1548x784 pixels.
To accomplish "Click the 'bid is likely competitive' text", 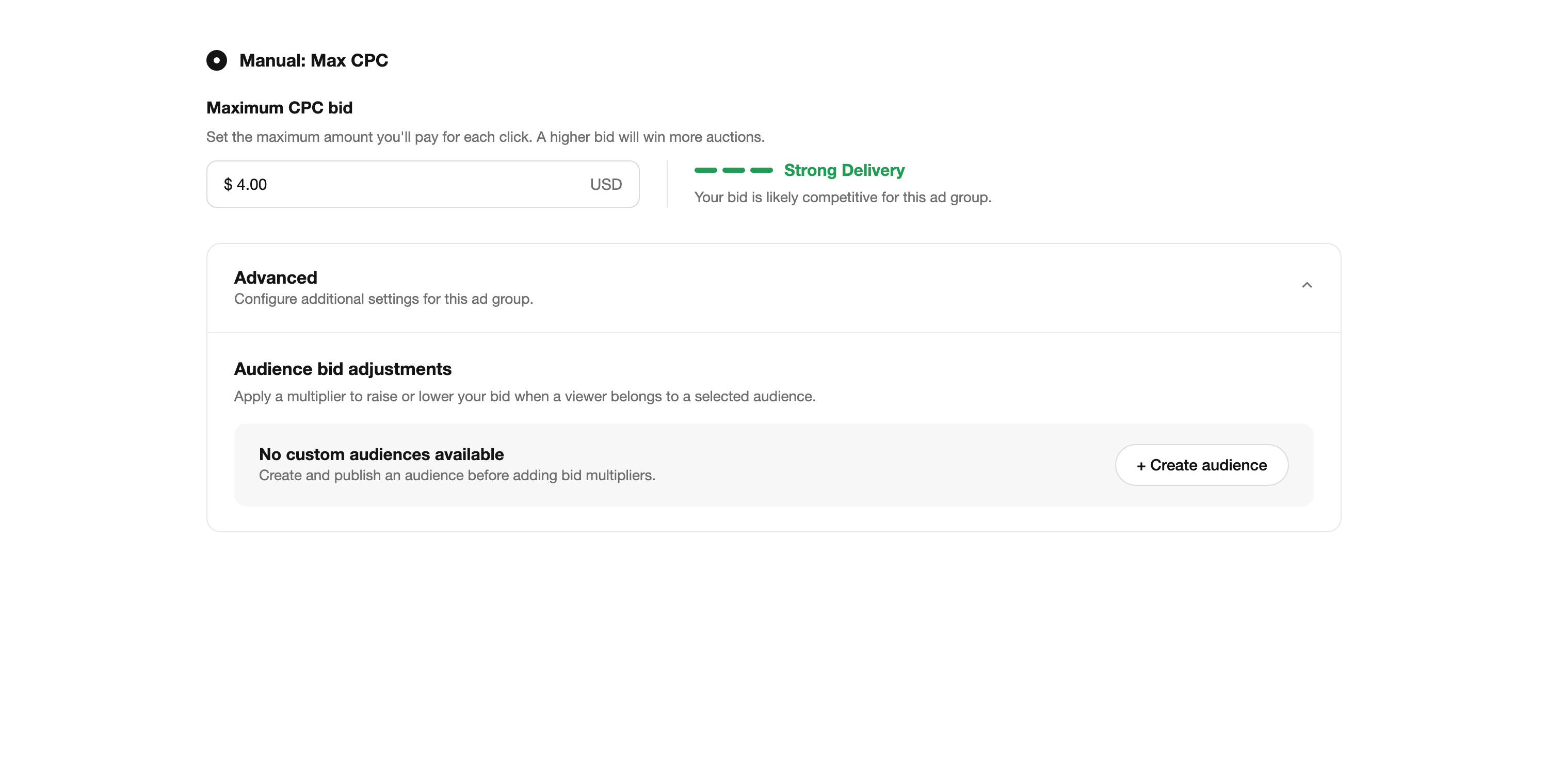I will [843, 198].
